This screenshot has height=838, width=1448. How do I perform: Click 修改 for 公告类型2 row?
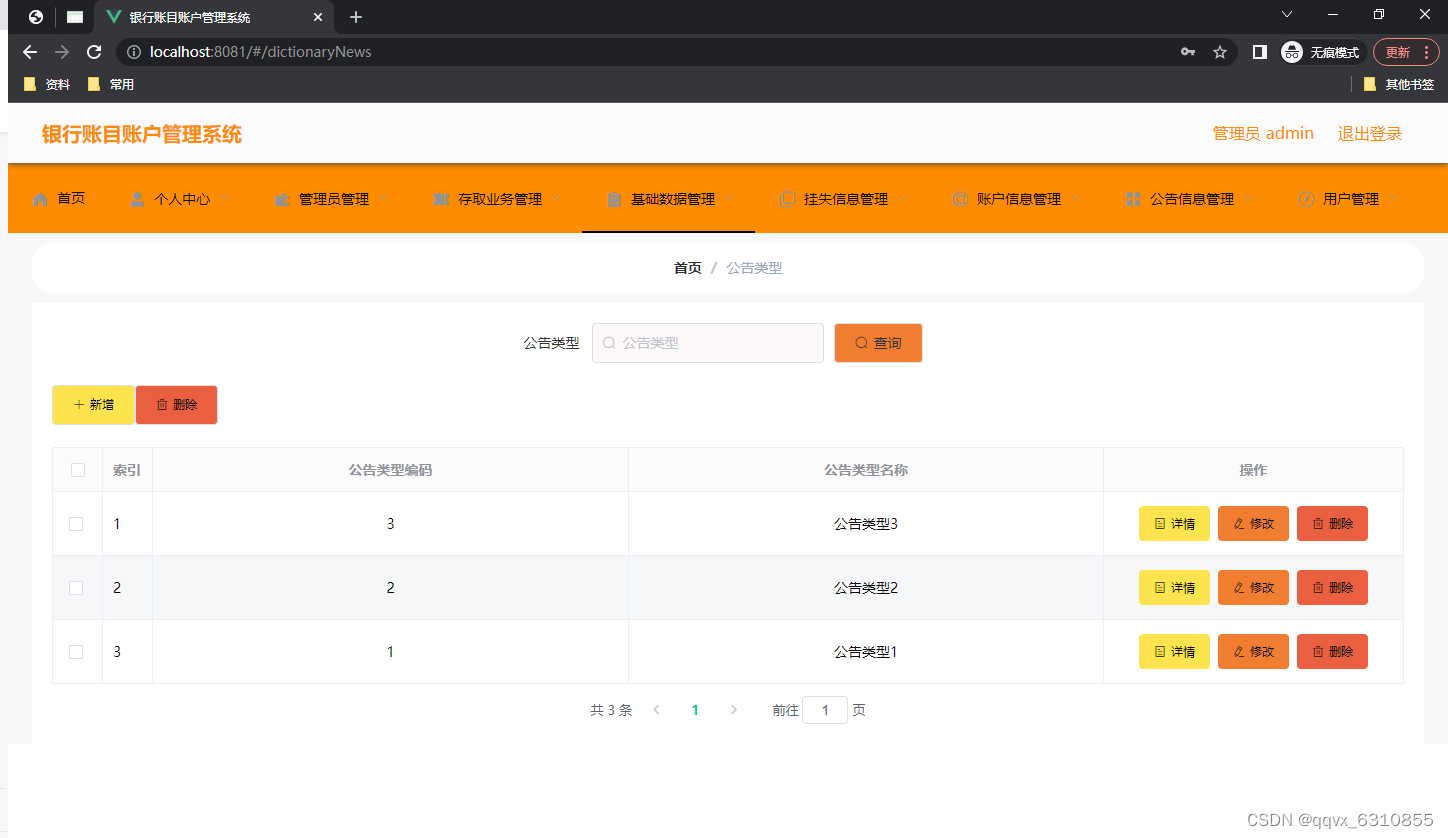[x=1253, y=588]
